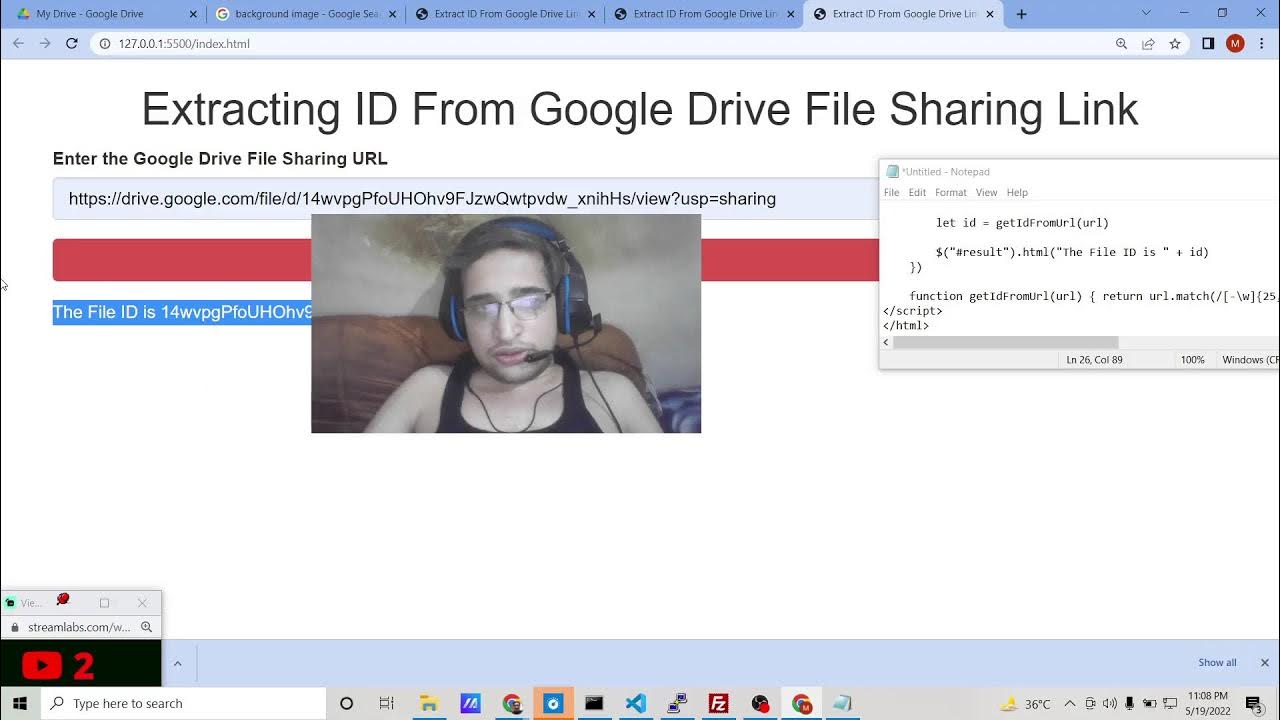Open Chrome side panel

coord(1208,44)
